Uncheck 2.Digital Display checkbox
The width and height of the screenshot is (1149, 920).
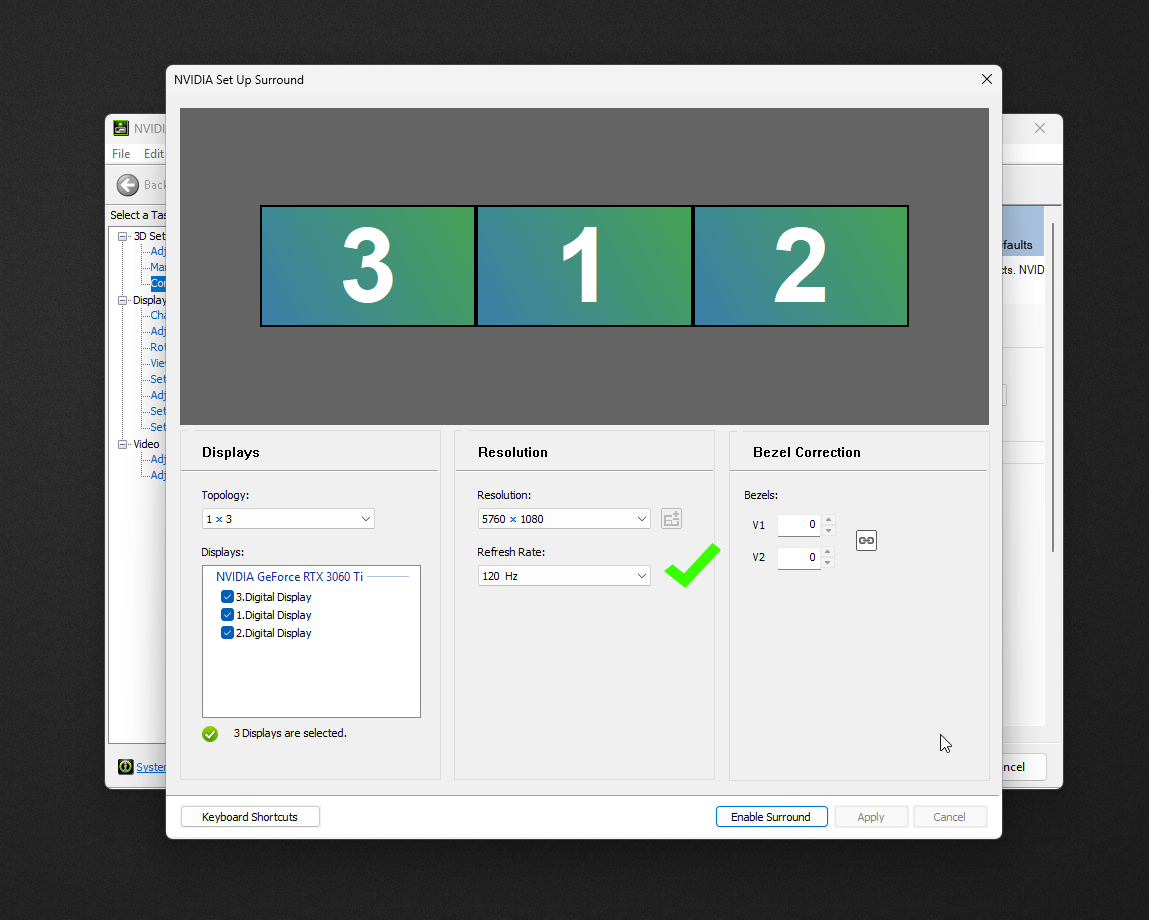click(x=227, y=633)
